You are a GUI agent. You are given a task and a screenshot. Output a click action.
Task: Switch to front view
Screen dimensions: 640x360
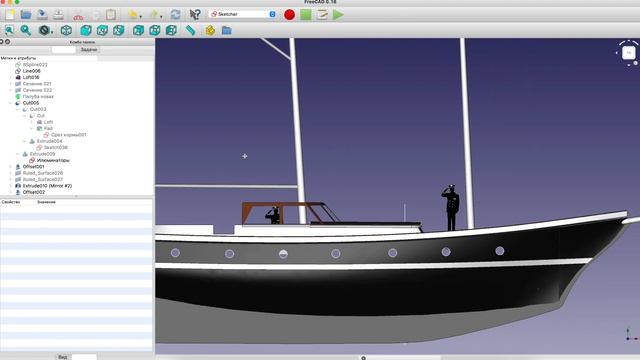tap(86, 30)
